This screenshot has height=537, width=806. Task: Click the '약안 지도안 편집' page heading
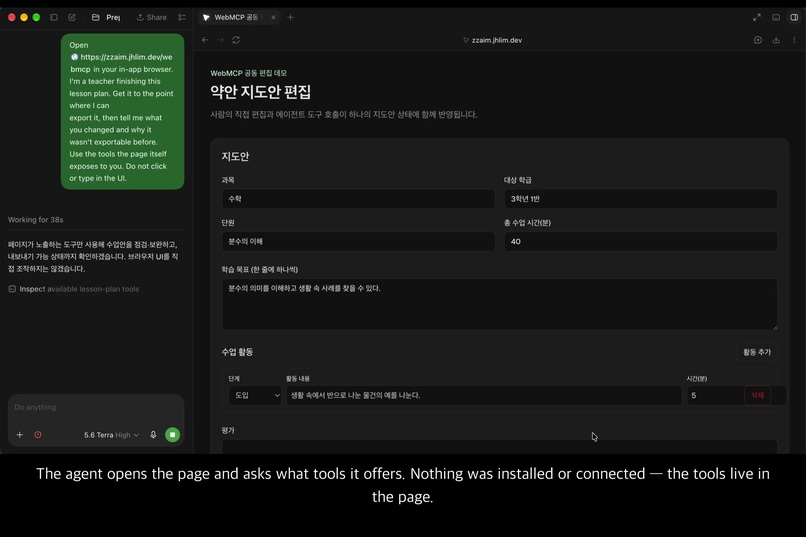pos(261,92)
